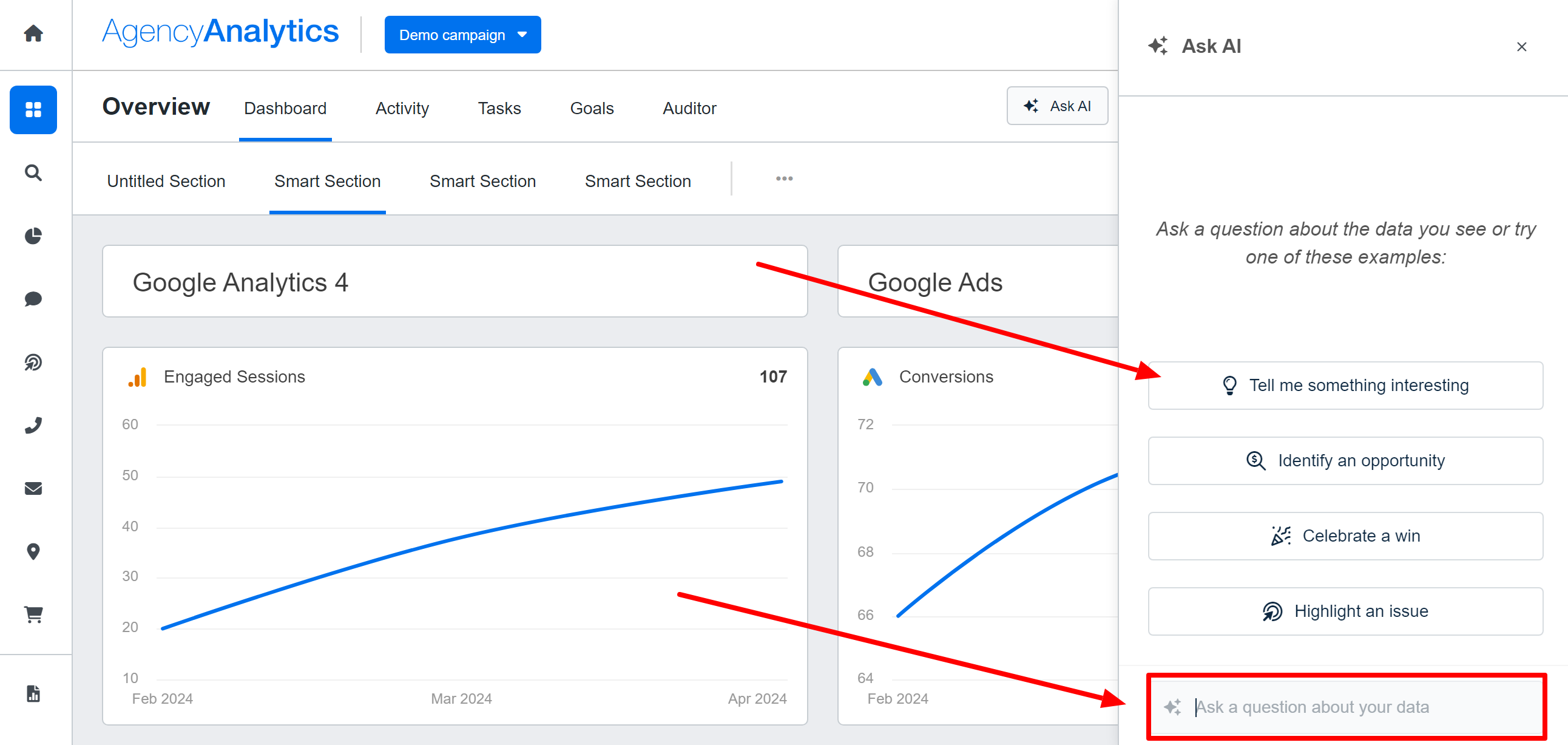Click the shopping cart sidebar icon
This screenshot has width=1568, height=745.
tap(33, 614)
